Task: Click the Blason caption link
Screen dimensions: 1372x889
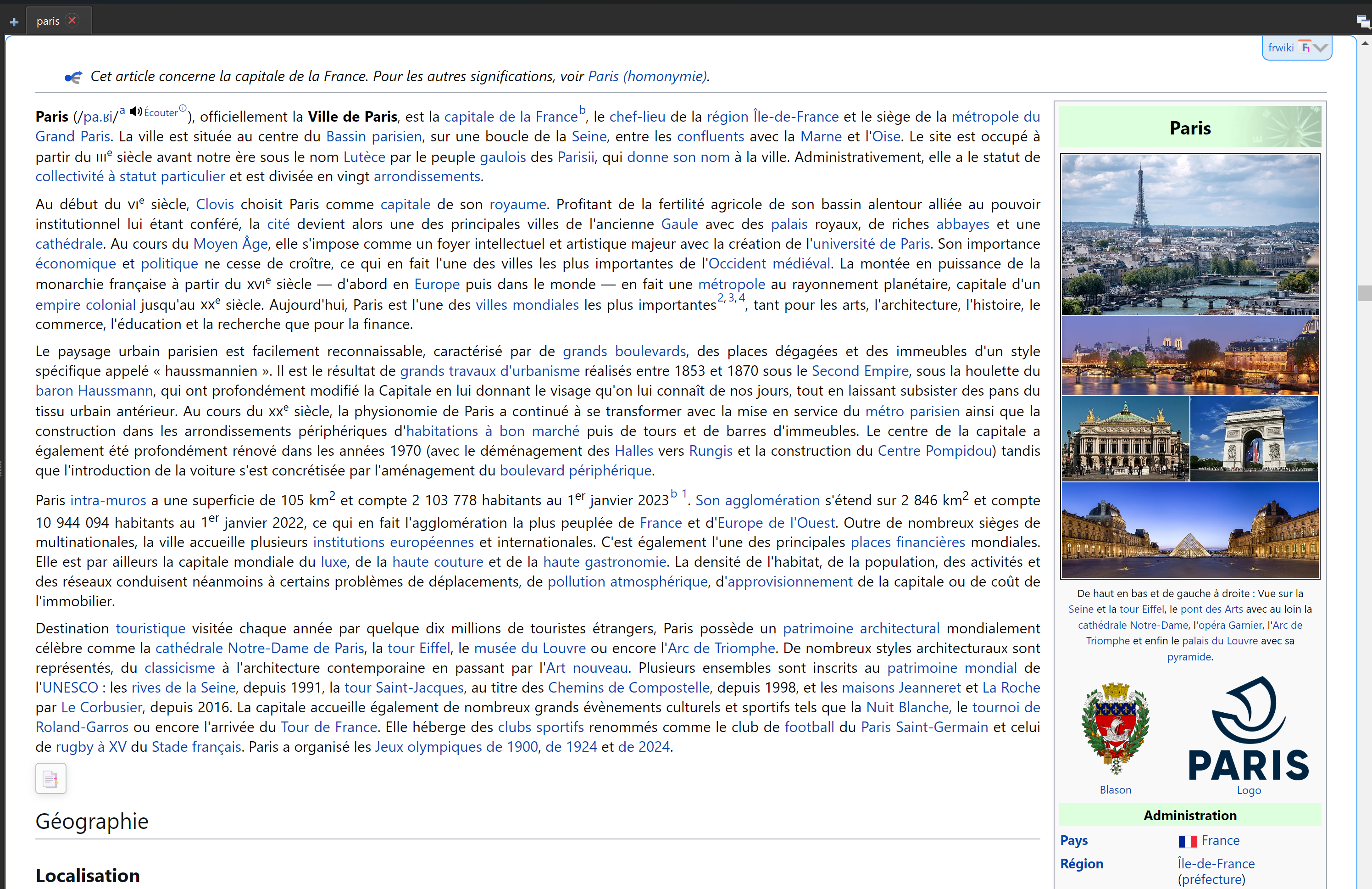Action: [x=1115, y=790]
